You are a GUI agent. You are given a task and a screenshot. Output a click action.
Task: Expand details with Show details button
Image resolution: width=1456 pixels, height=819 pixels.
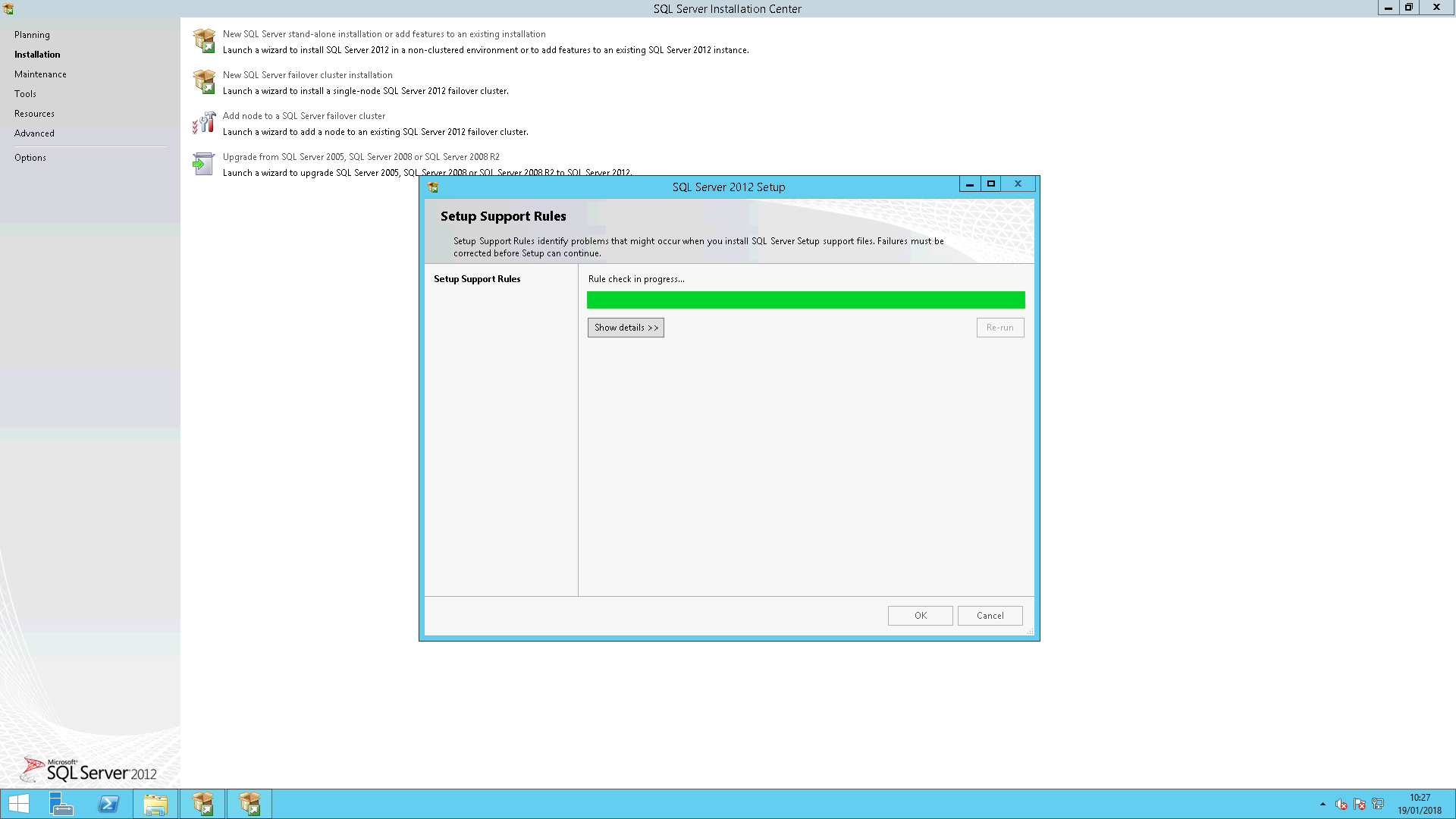[626, 328]
